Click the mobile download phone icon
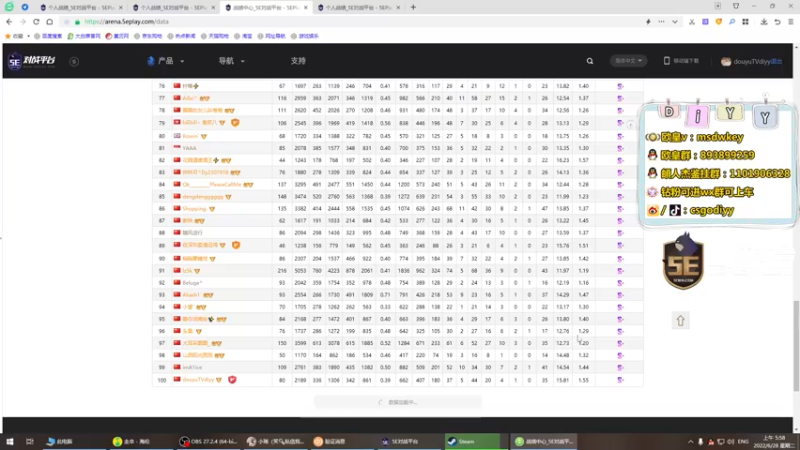This screenshot has height=450, width=800. pos(666,61)
